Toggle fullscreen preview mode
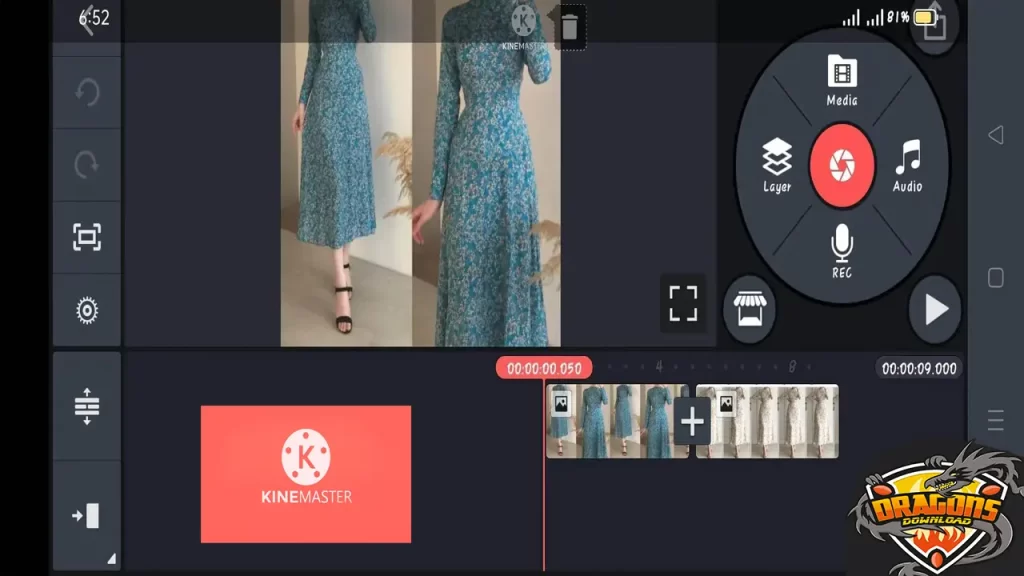 pyautogui.click(x=683, y=302)
